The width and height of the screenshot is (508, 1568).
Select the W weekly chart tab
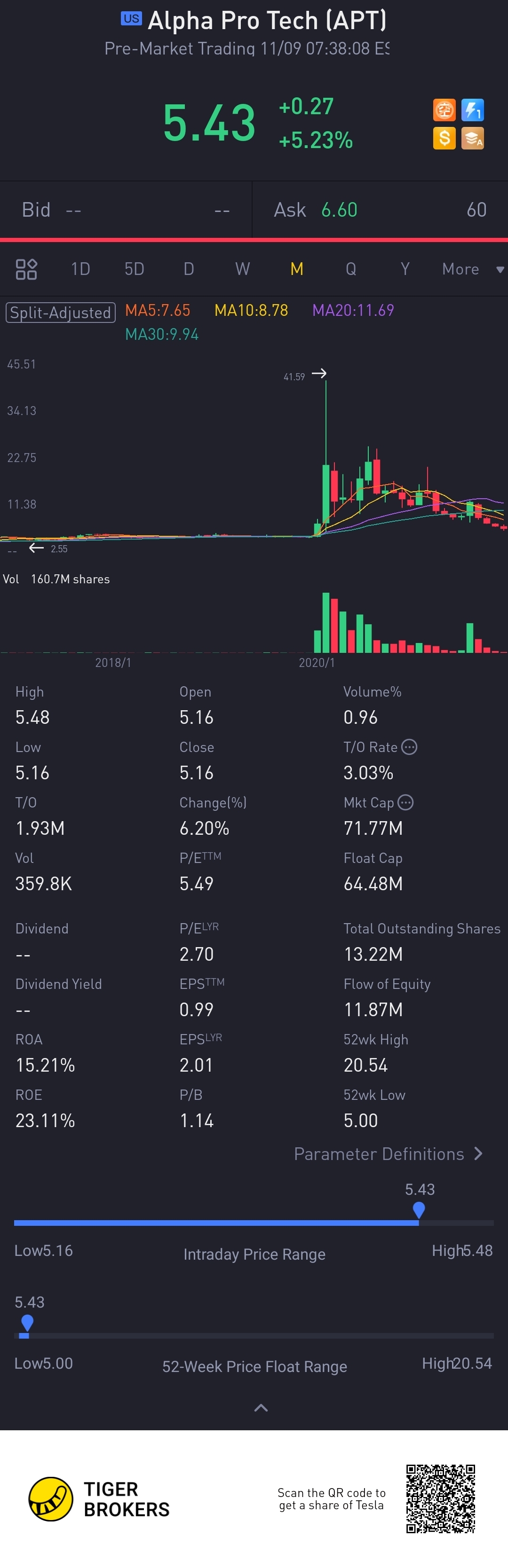coord(242,269)
